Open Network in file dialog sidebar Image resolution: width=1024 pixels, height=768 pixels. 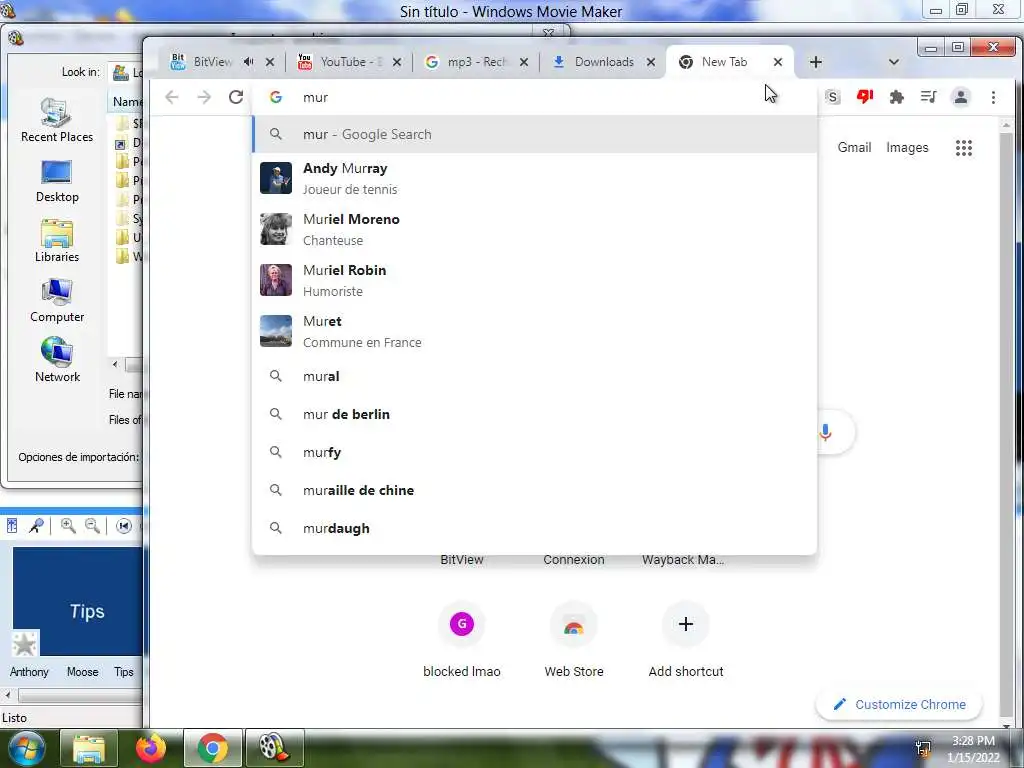[57, 360]
